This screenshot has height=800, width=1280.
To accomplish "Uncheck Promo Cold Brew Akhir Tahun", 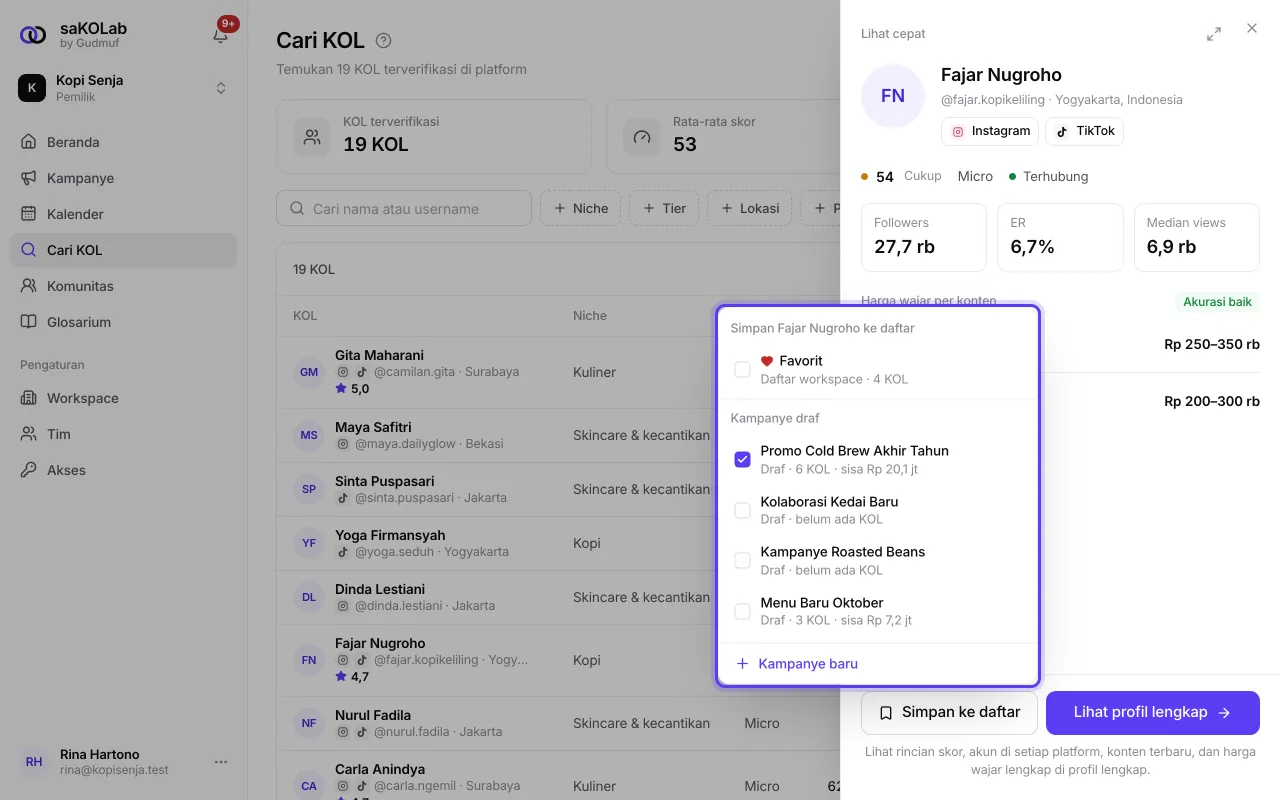I will coord(742,460).
